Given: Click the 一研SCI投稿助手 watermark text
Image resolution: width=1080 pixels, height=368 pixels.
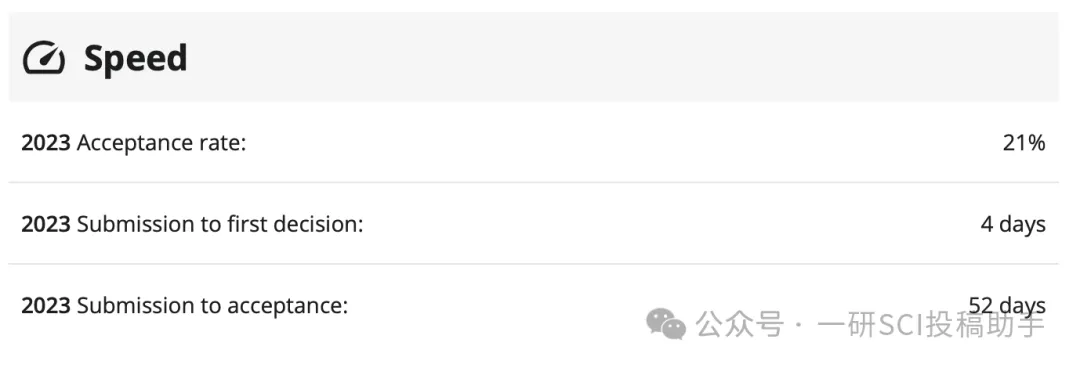Looking at the screenshot, I should 931,324.
